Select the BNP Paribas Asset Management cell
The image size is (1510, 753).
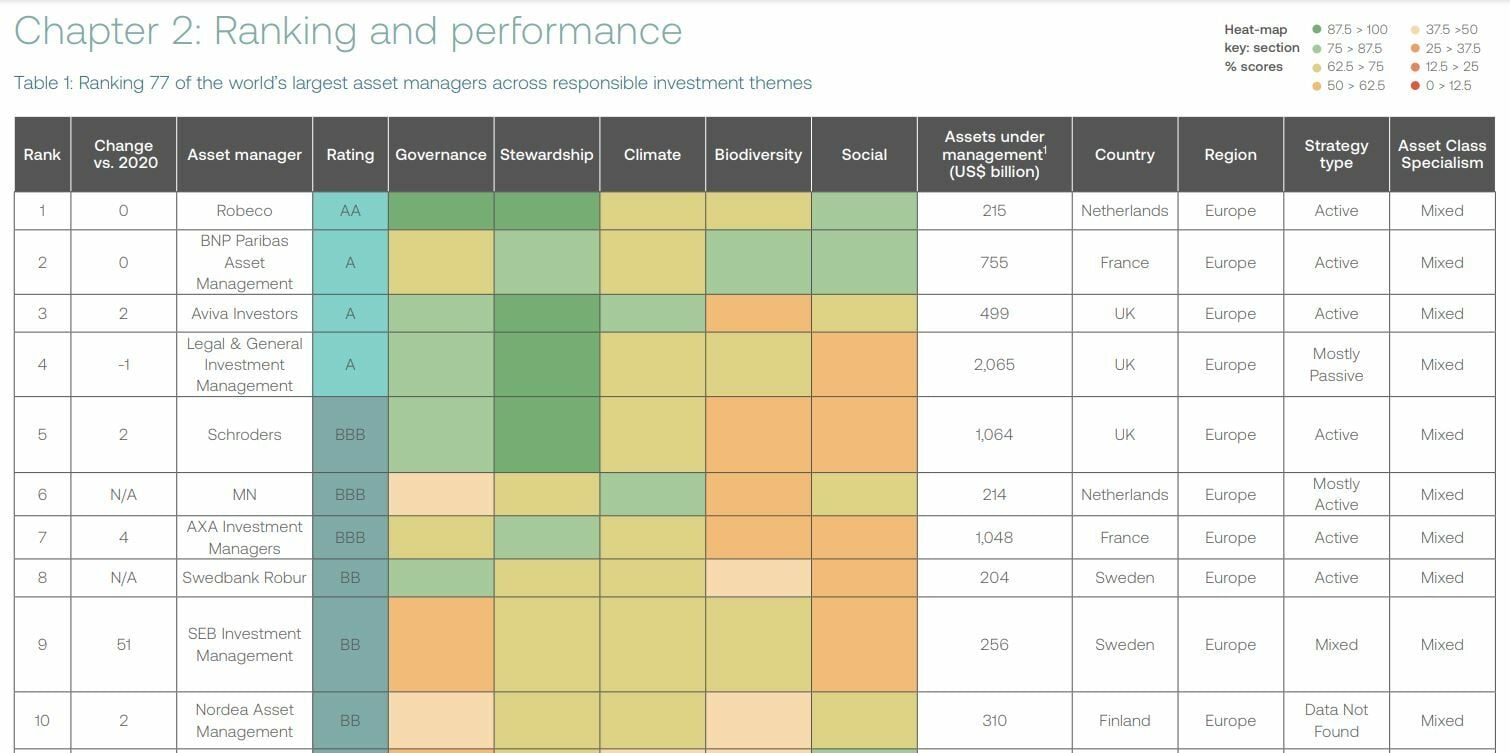[x=244, y=263]
